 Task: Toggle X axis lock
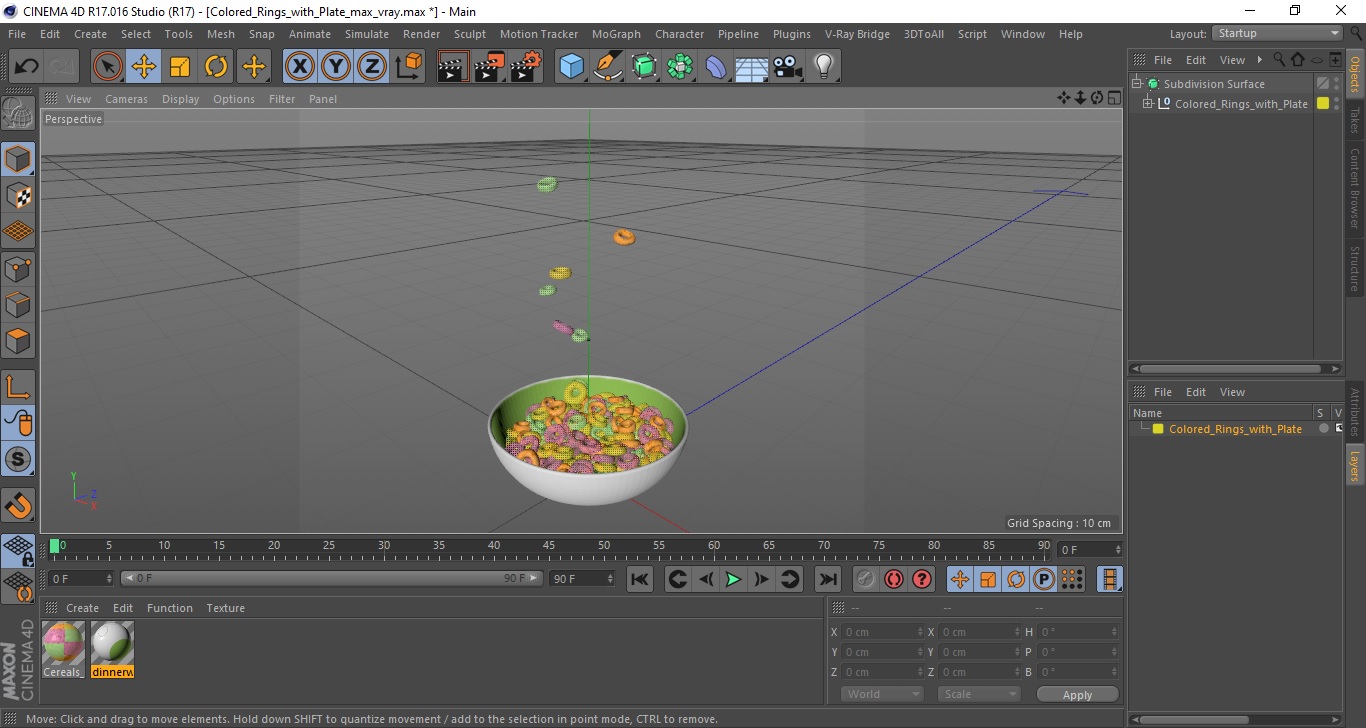299,67
